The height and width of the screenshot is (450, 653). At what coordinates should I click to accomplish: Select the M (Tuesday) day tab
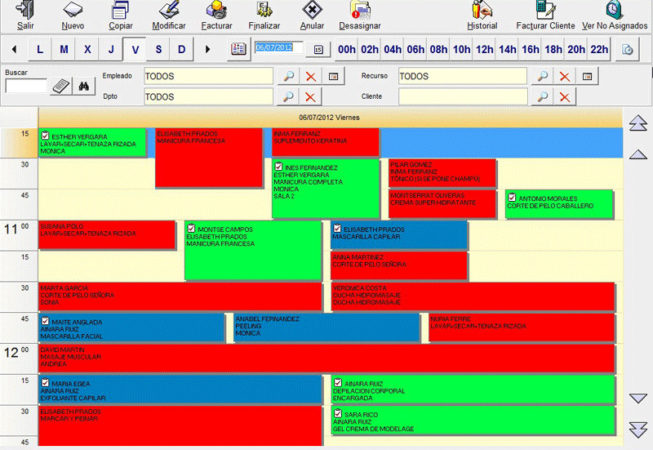64,50
